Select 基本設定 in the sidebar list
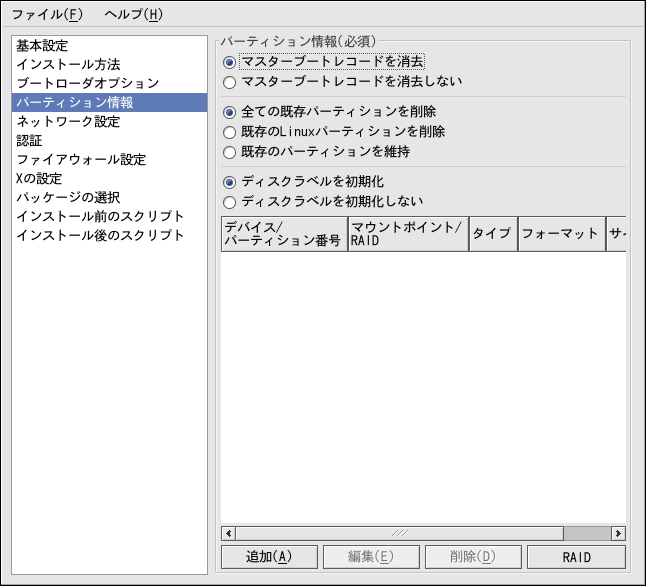Image resolution: width=646 pixels, height=586 pixels. click(42, 45)
